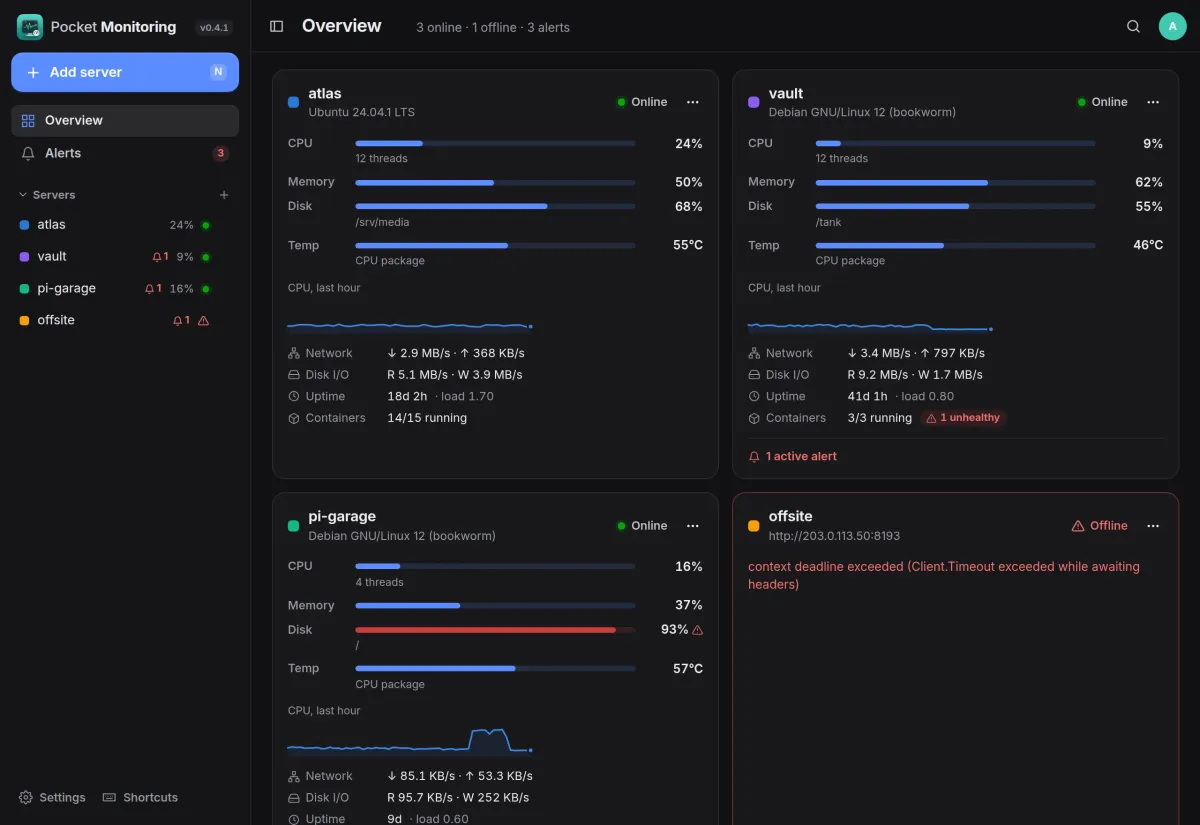Image resolution: width=1200 pixels, height=825 pixels.
Task: Open the pi-garage card more options menu
Action: [693, 526]
